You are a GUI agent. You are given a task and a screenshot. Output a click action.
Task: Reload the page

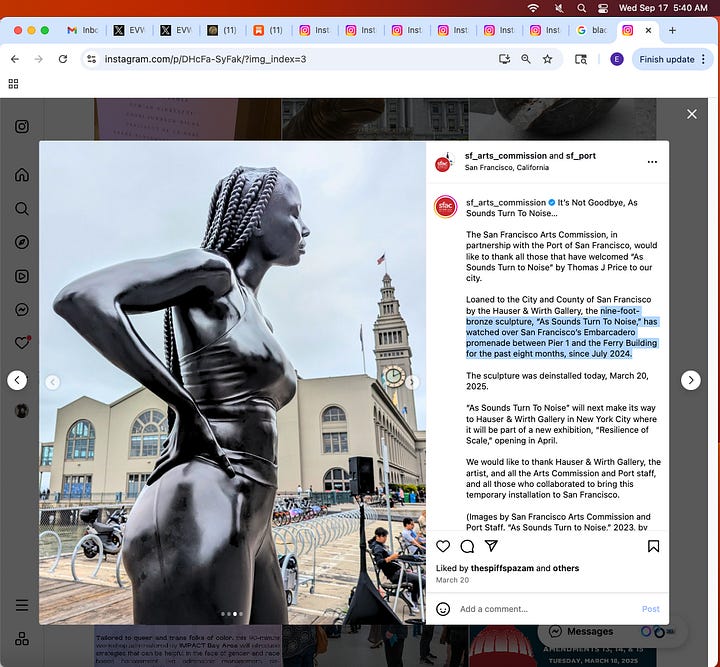[63, 59]
